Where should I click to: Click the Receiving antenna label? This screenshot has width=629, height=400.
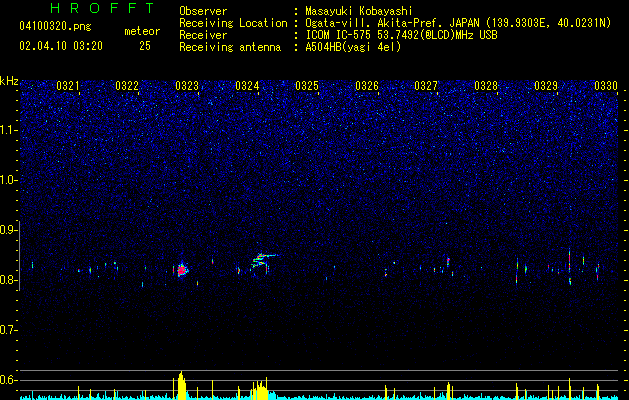click(x=230, y=47)
